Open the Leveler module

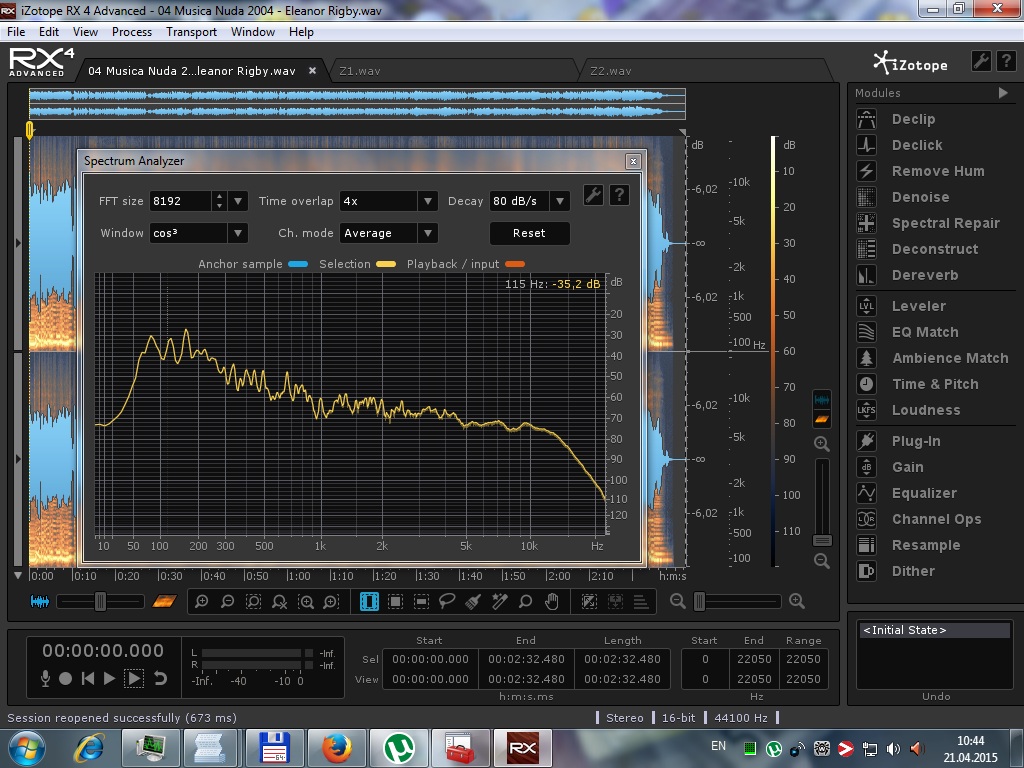tap(918, 306)
